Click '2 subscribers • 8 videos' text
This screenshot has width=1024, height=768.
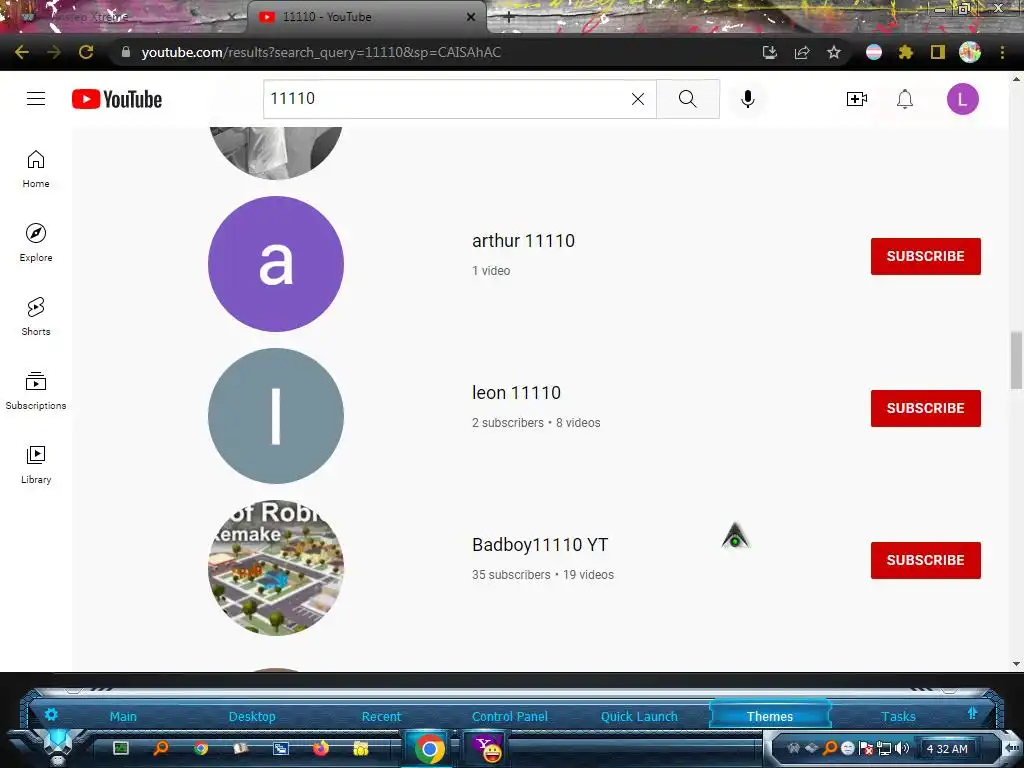pos(536,423)
